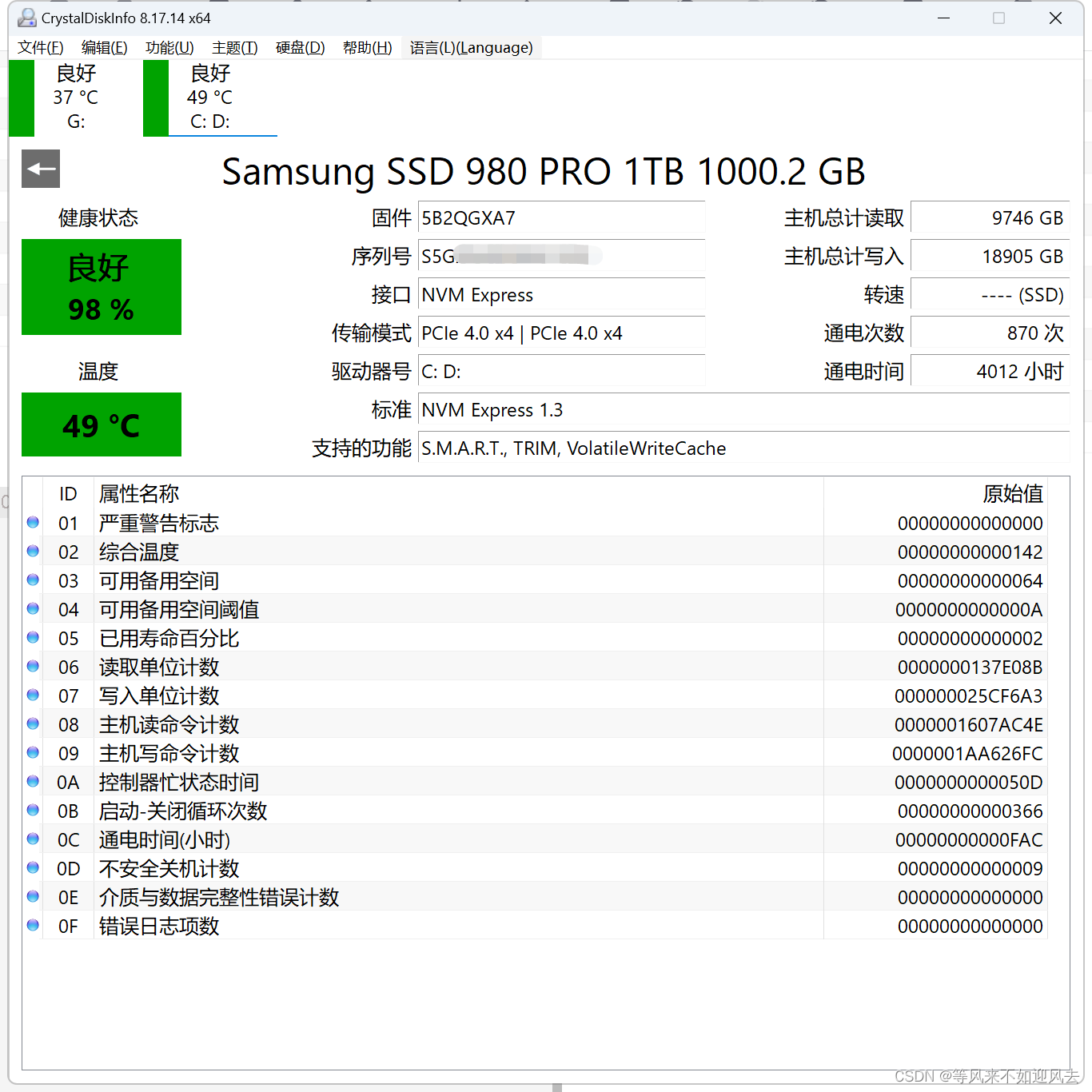This screenshot has width=1092, height=1092.
Task: Click the drive letter field C: D:
Action: tap(561, 371)
